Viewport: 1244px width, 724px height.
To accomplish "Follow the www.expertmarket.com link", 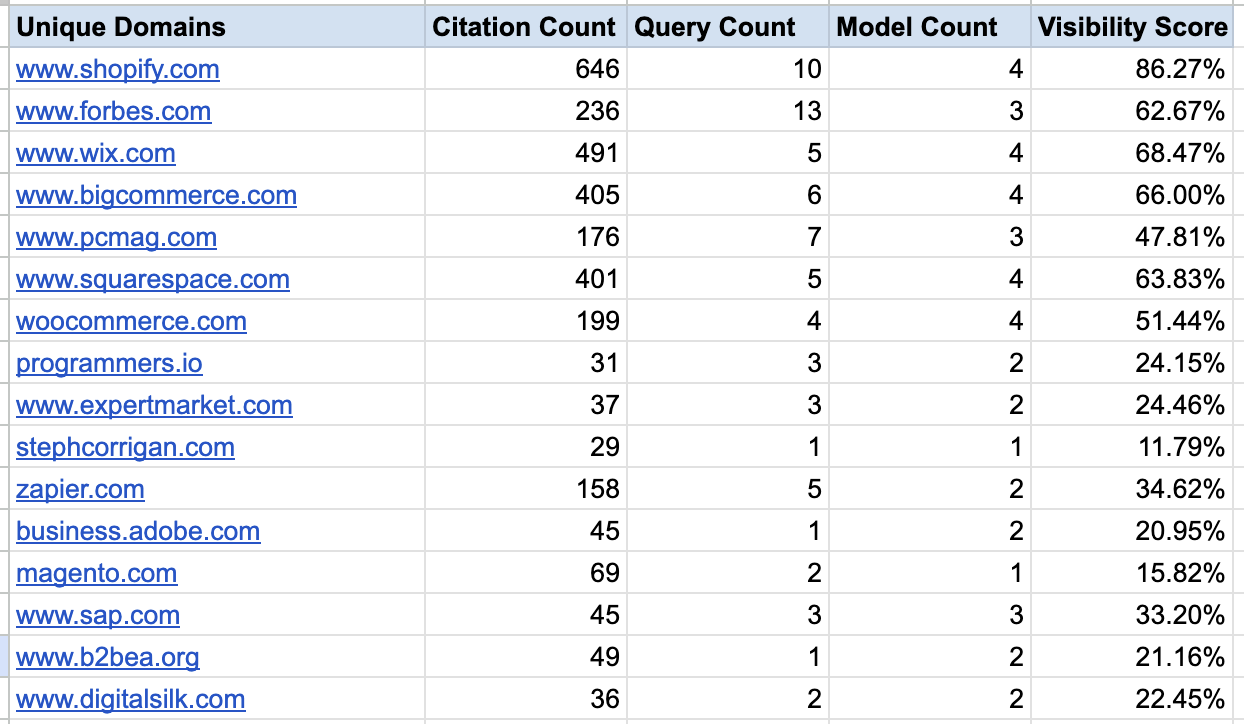I will 154,405.
